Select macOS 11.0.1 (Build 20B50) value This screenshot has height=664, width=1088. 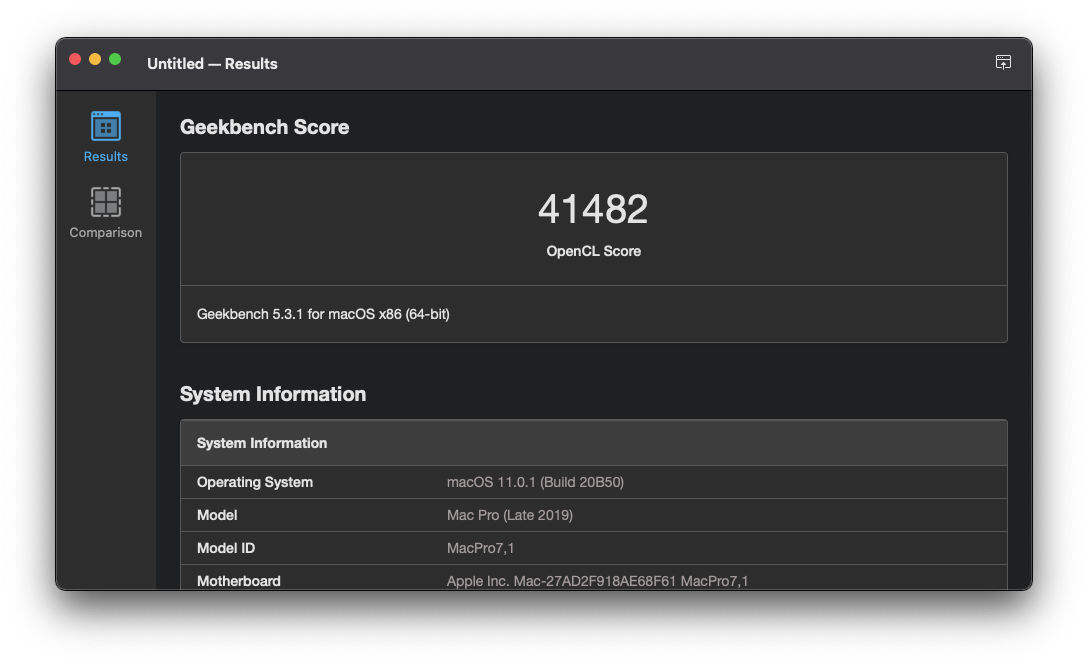(x=535, y=482)
